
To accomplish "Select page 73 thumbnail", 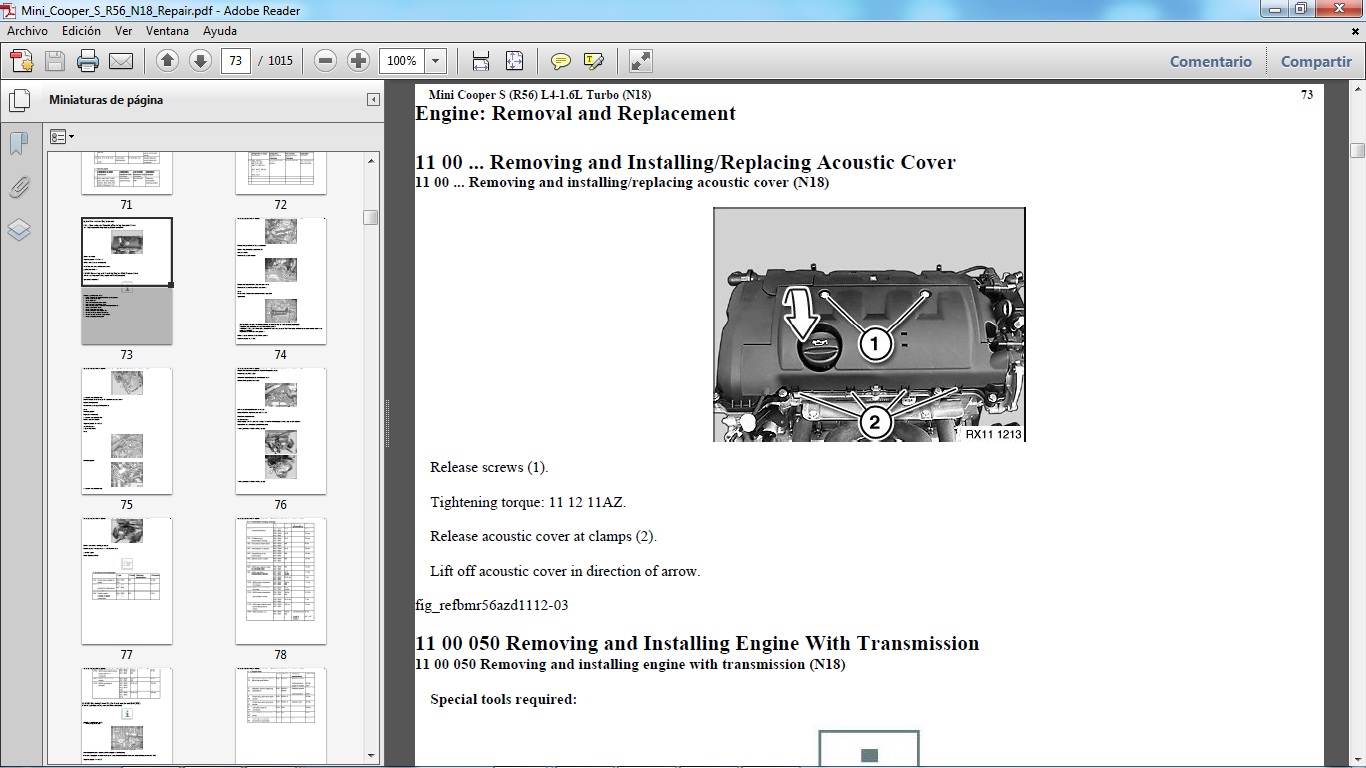I will click(127, 281).
